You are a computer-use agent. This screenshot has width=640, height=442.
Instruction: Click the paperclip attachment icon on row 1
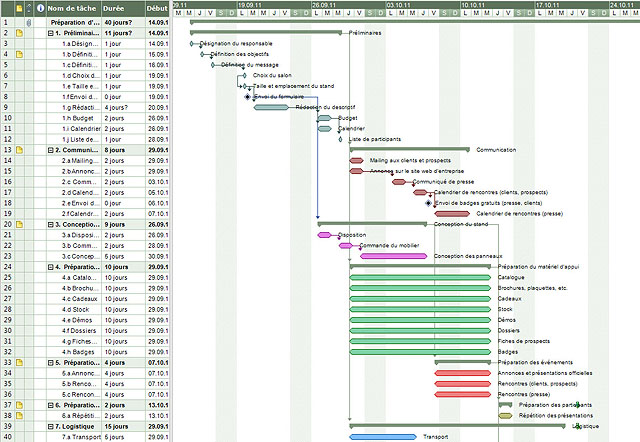pyautogui.click(x=29, y=23)
